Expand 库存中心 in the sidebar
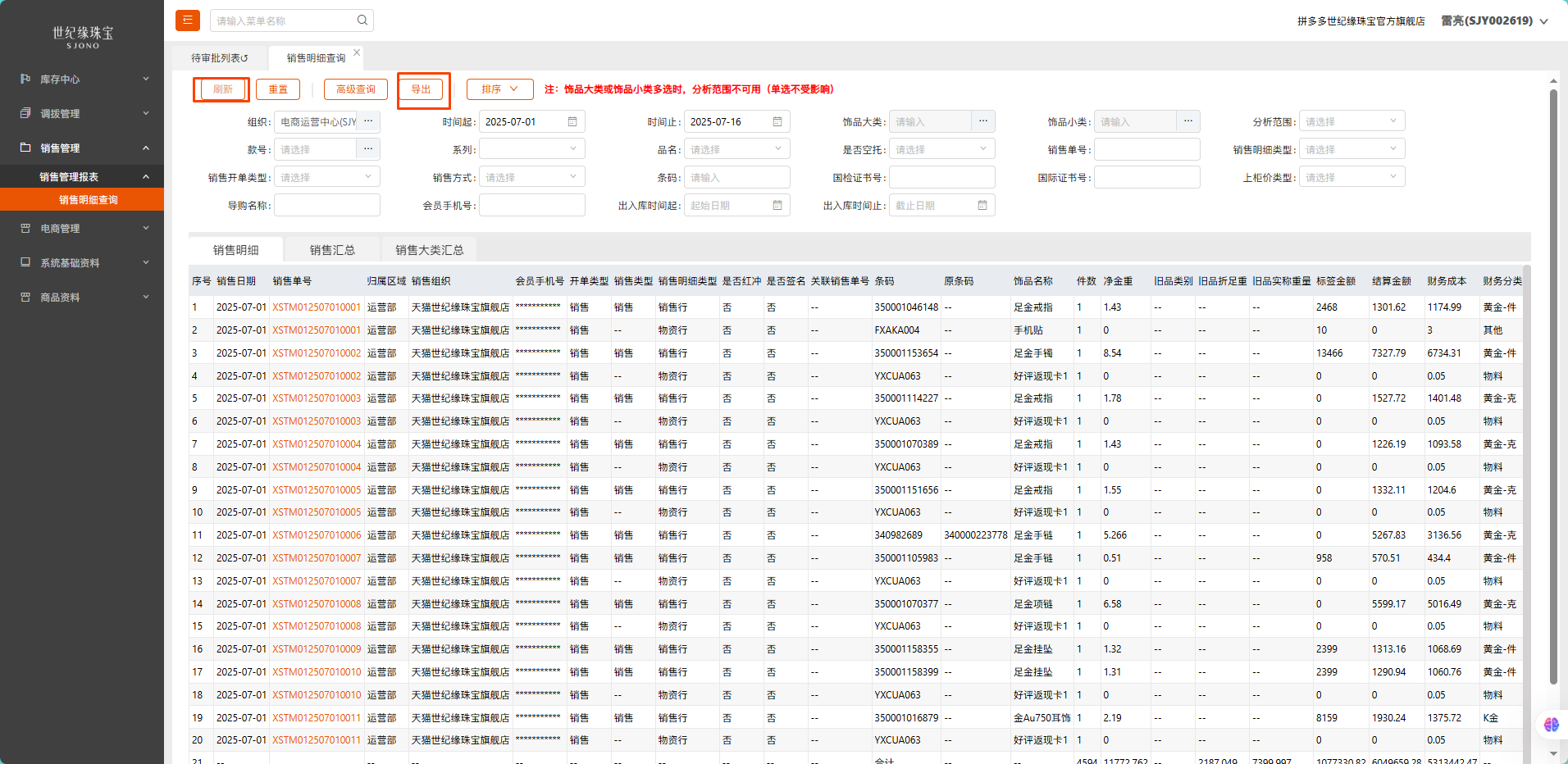Viewport: 1568px width, 764px height. click(82, 80)
